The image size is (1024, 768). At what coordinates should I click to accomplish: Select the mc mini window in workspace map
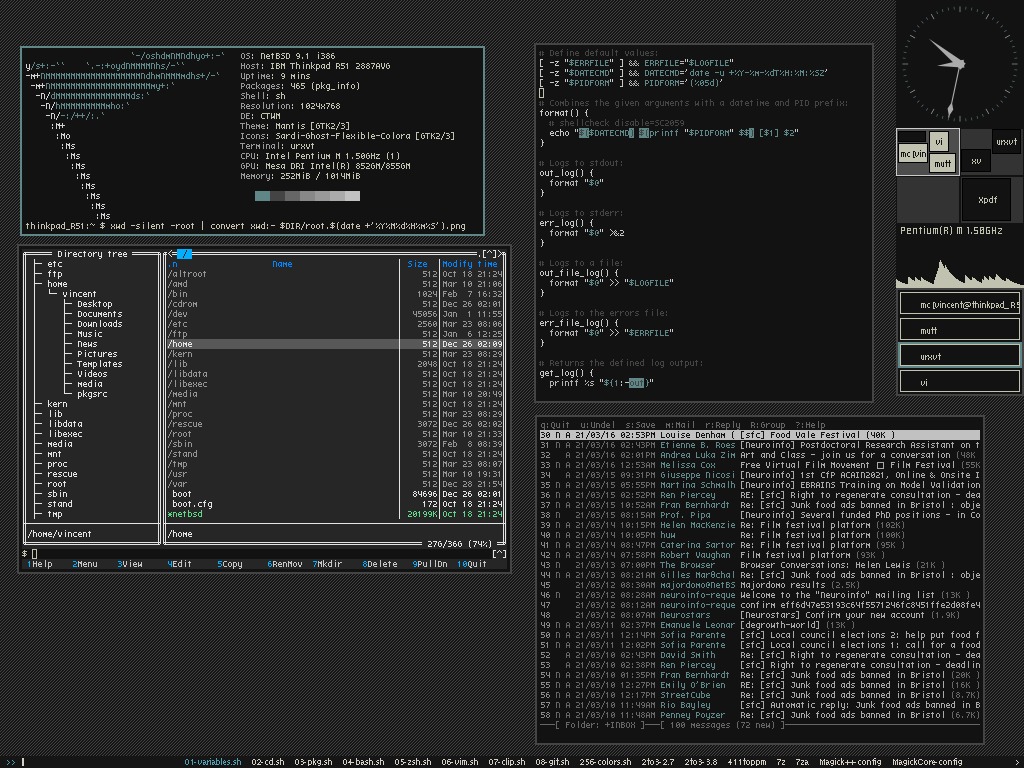(x=913, y=154)
